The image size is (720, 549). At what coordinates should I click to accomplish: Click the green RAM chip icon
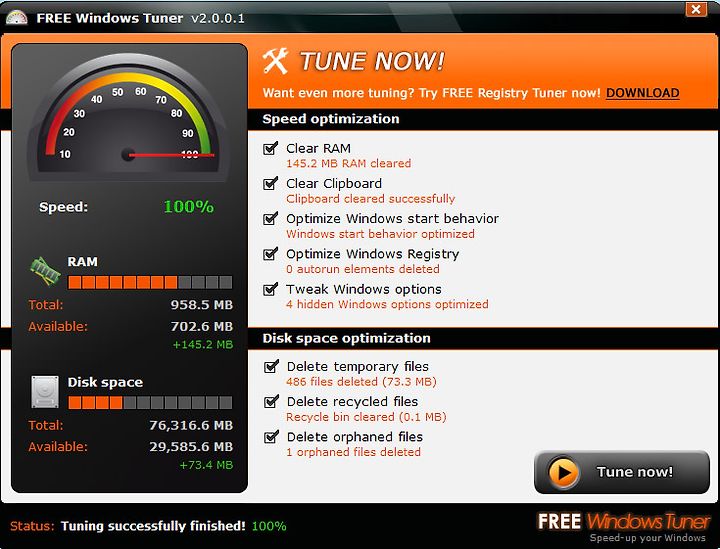(x=45, y=271)
